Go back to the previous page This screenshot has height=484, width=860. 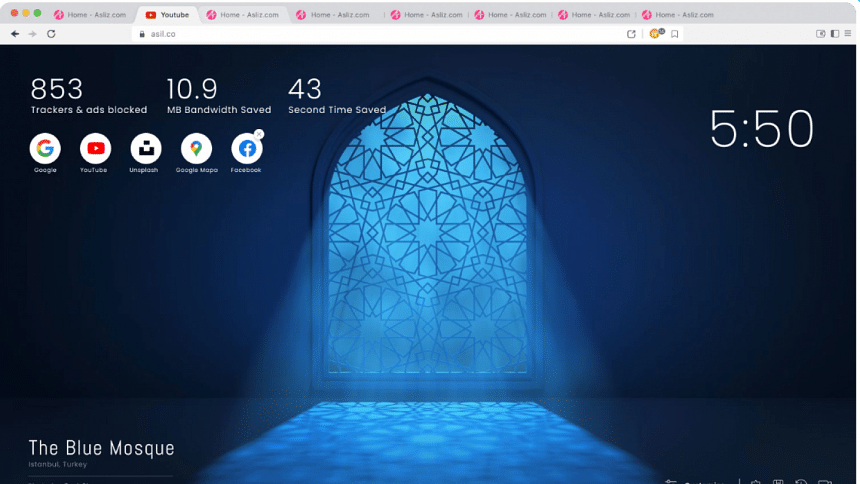pos(15,33)
